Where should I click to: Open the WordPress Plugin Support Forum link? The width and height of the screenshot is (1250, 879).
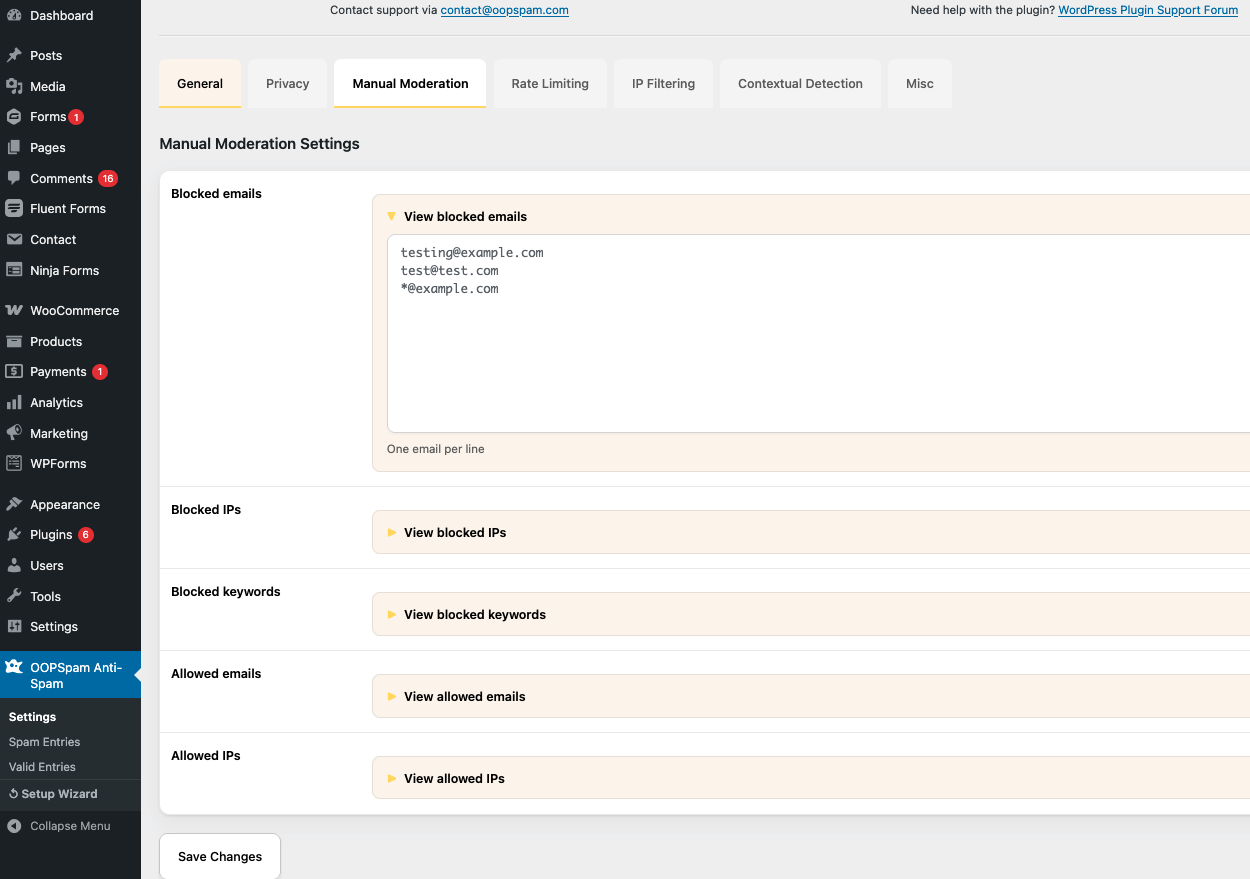pos(1148,11)
